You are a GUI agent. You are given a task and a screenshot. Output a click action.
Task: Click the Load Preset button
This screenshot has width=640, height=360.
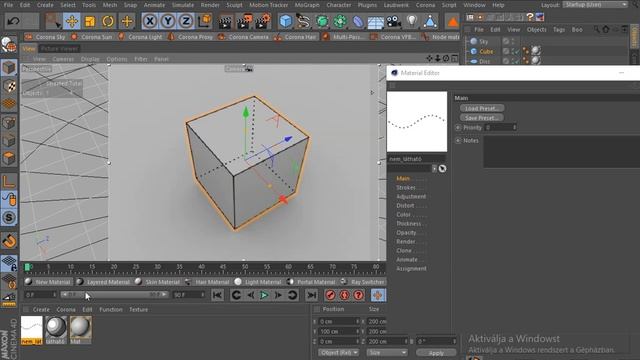tap(482, 108)
